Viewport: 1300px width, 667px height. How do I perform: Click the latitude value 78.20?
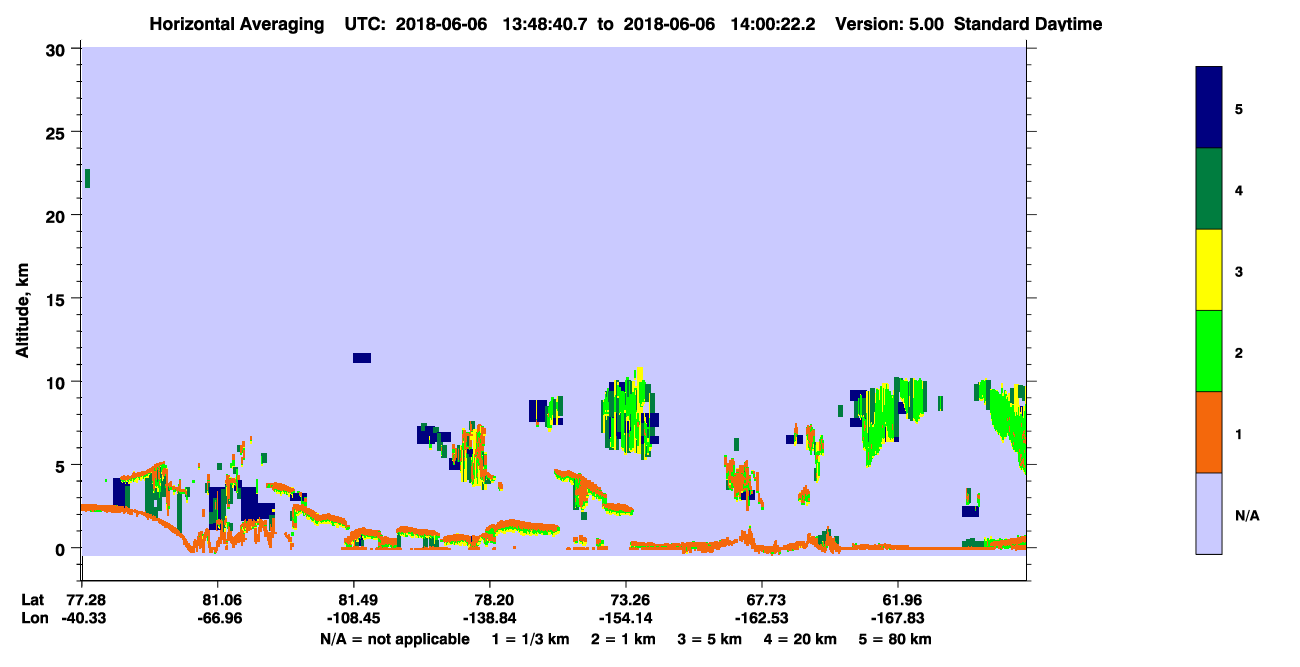tap(490, 600)
